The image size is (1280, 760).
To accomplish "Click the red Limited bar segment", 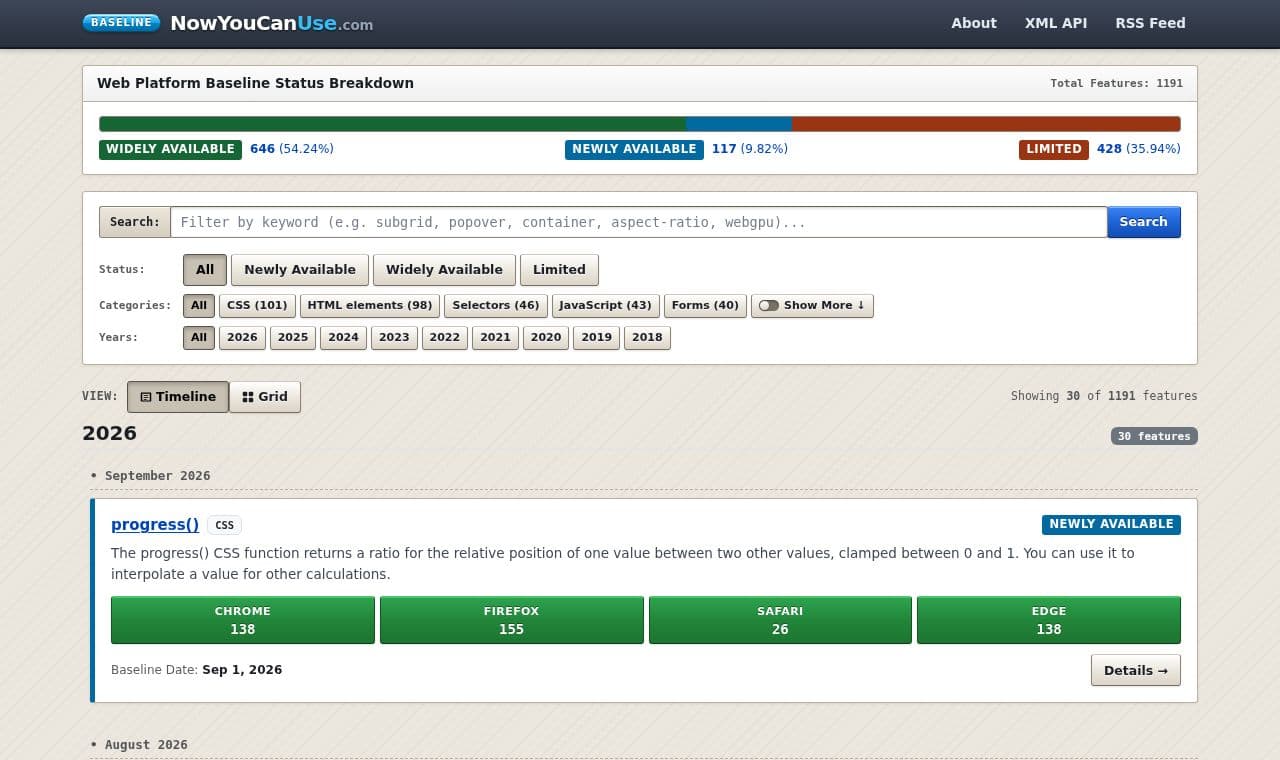I will (x=986, y=124).
